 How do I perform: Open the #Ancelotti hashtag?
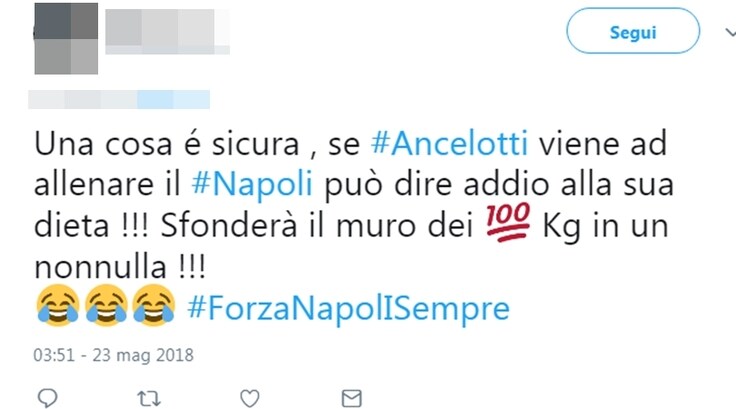[x=449, y=143]
